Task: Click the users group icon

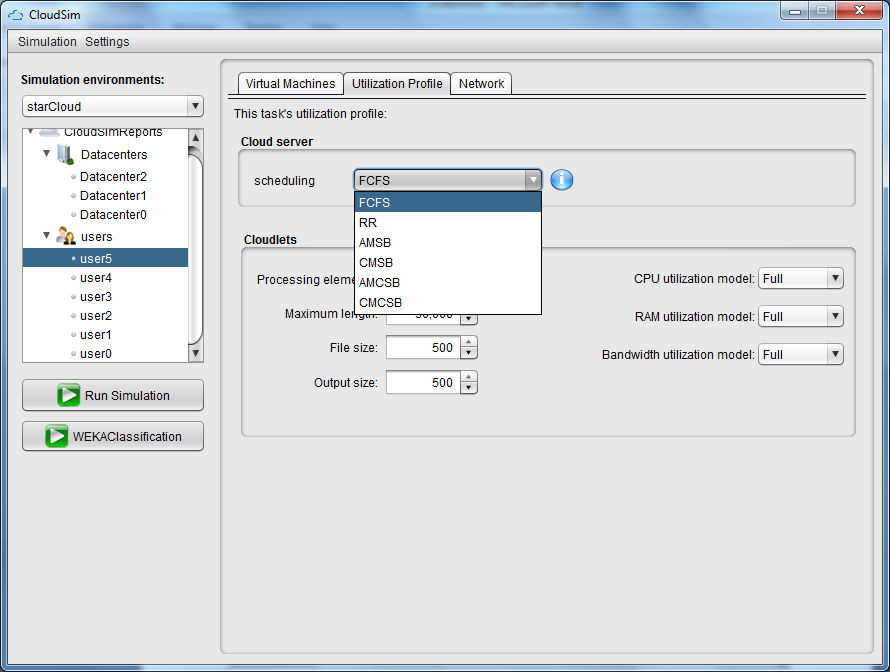Action: point(66,236)
